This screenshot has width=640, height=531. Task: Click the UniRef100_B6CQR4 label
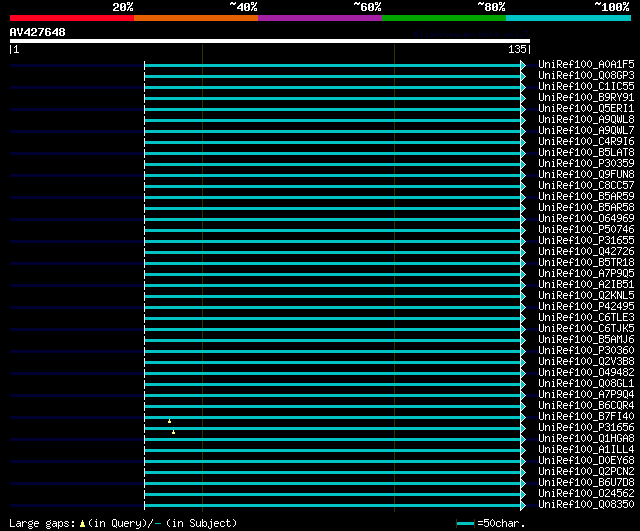click(x=586, y=406)
